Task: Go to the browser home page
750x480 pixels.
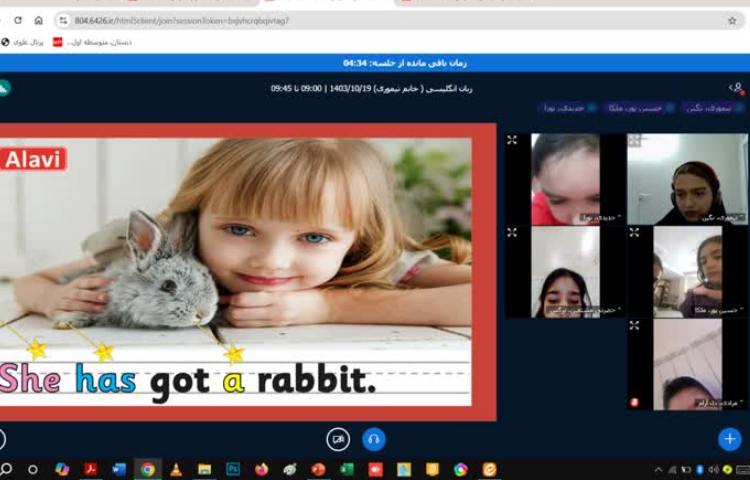Action: click(x=39, y=21)
